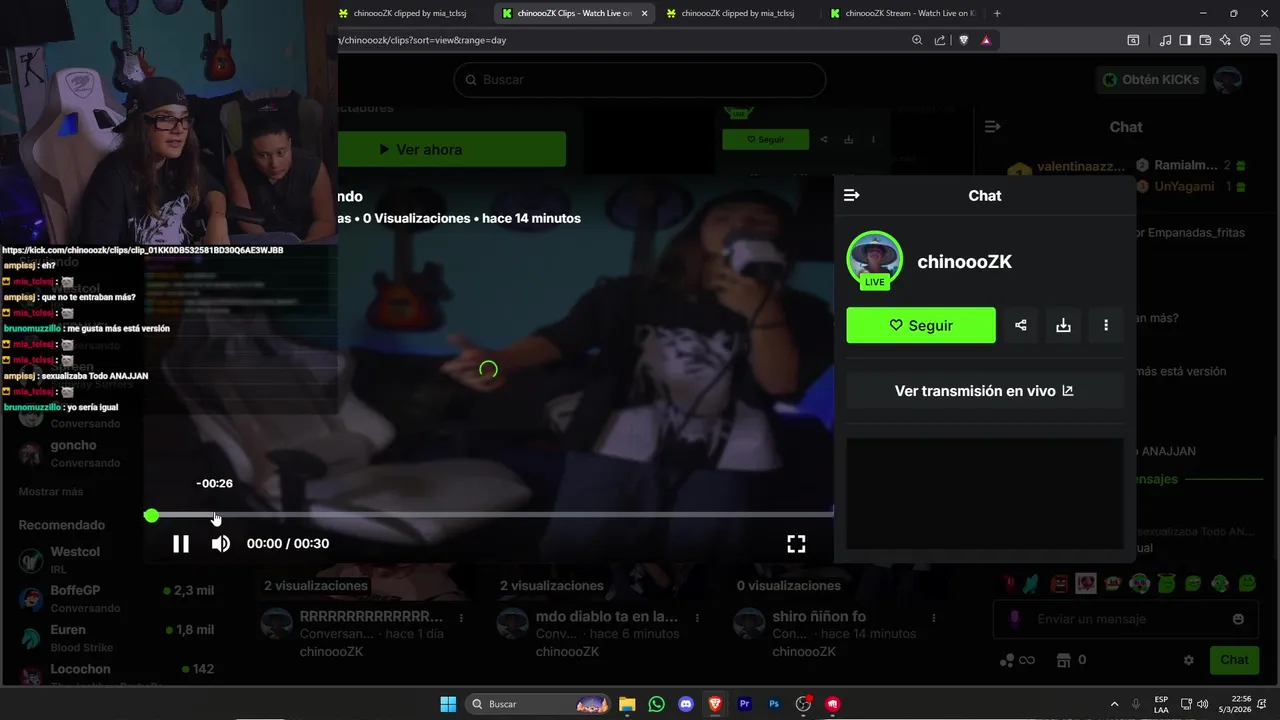Open media playback music note icon

(x=1166, y=40)
